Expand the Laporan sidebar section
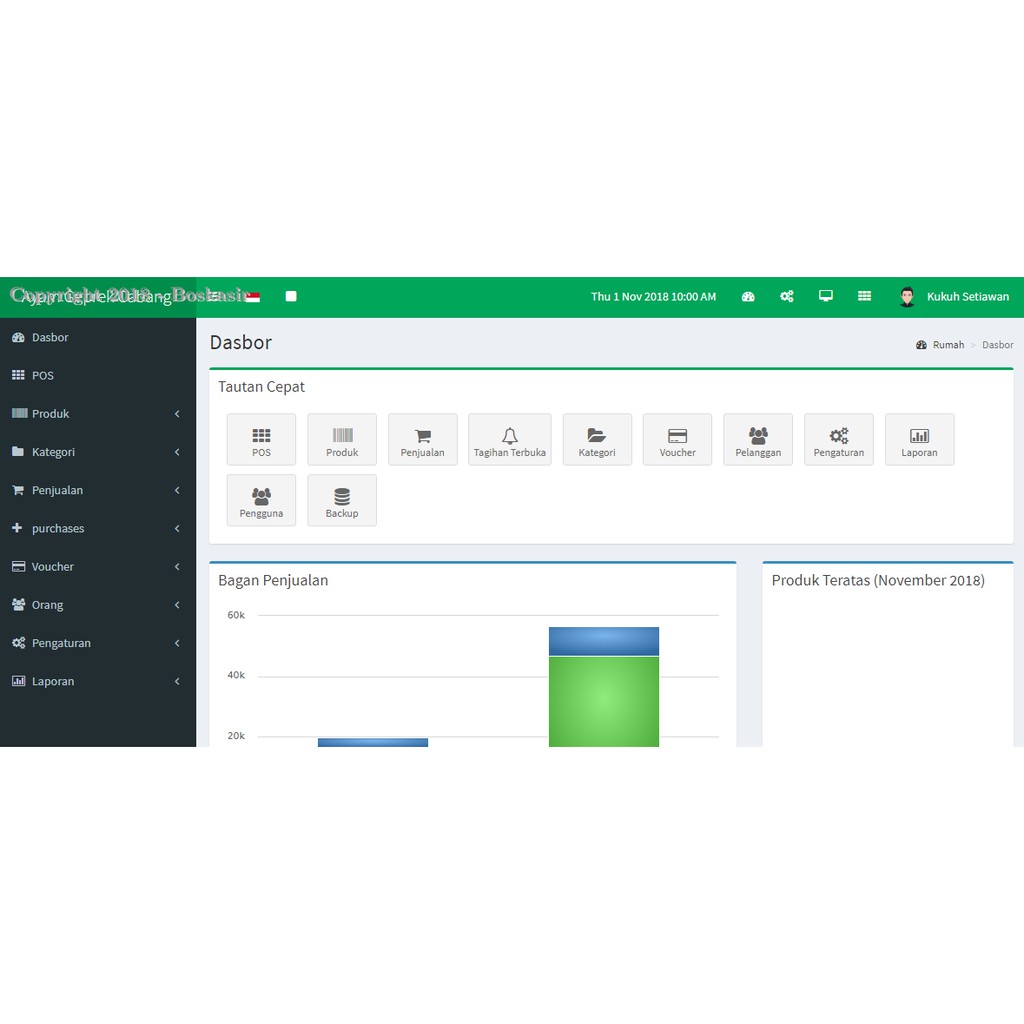The width and height of the screenshot is (1024, 1024). [97, 681]
